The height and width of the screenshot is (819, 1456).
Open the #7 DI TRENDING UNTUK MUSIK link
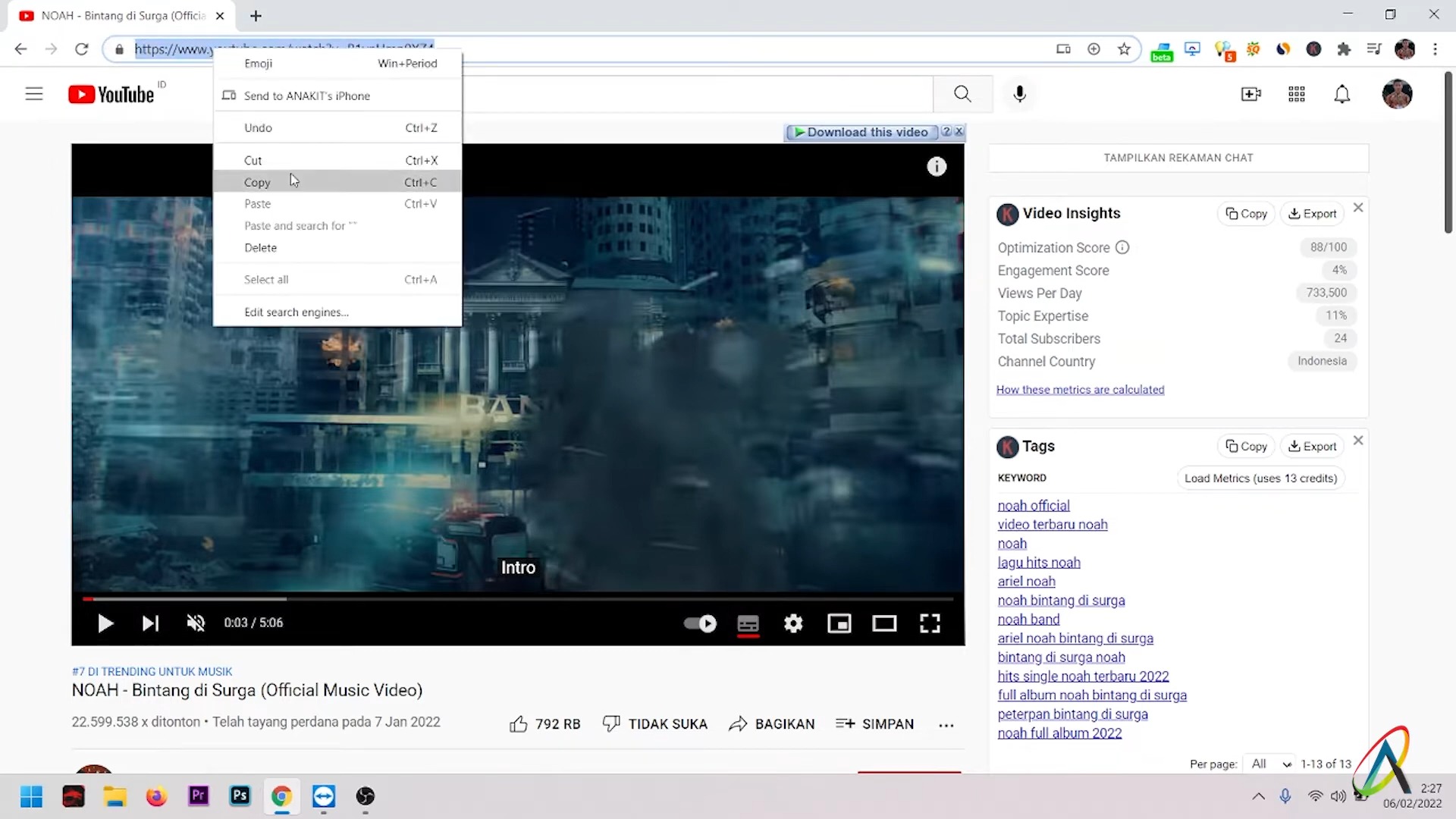152,672
